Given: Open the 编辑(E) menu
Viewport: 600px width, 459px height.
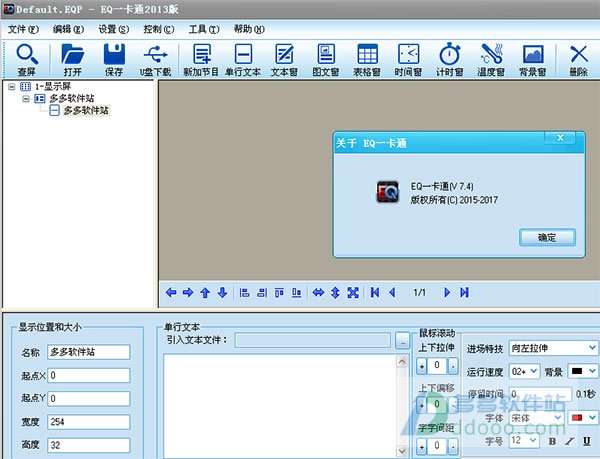Looking at the screenshot, I should tap(68, 29).
